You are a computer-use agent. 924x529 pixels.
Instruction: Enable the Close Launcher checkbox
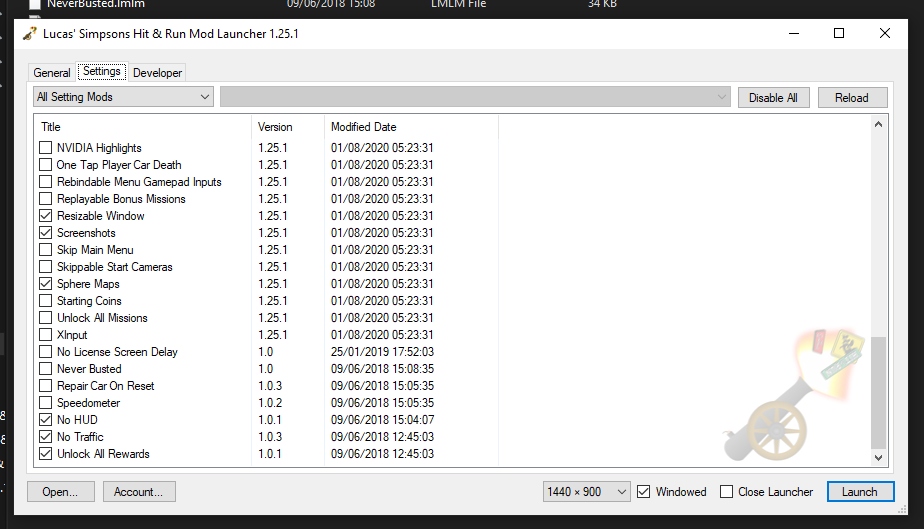click(727, 491)
